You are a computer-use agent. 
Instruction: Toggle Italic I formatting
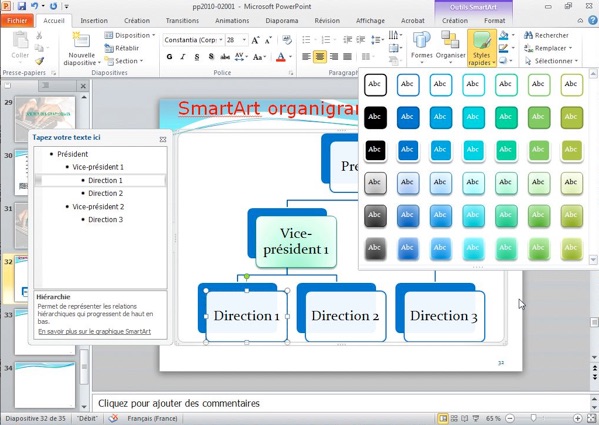coord(183,57)
